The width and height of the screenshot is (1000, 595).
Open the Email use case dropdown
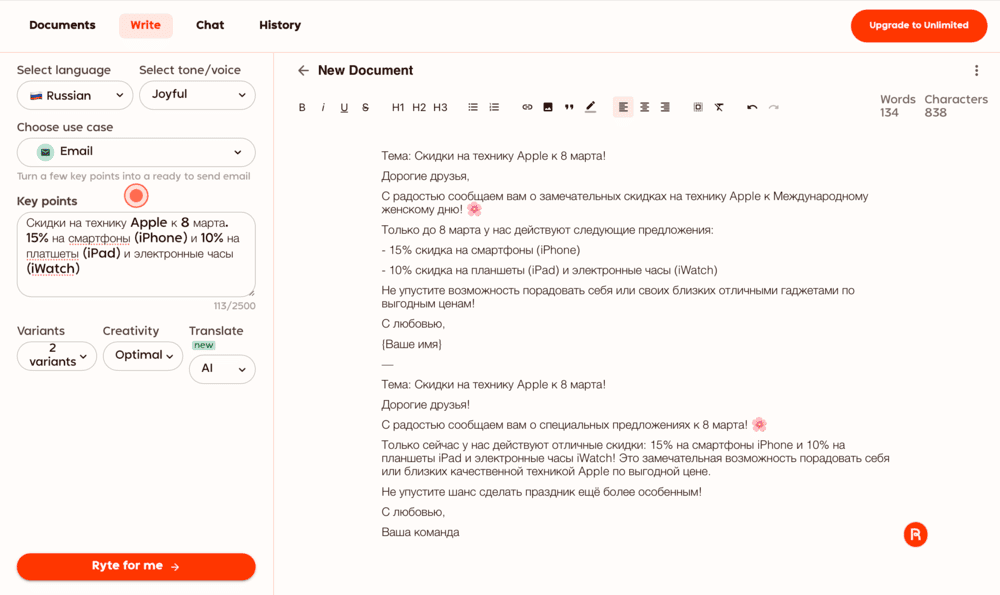[136, 152]
